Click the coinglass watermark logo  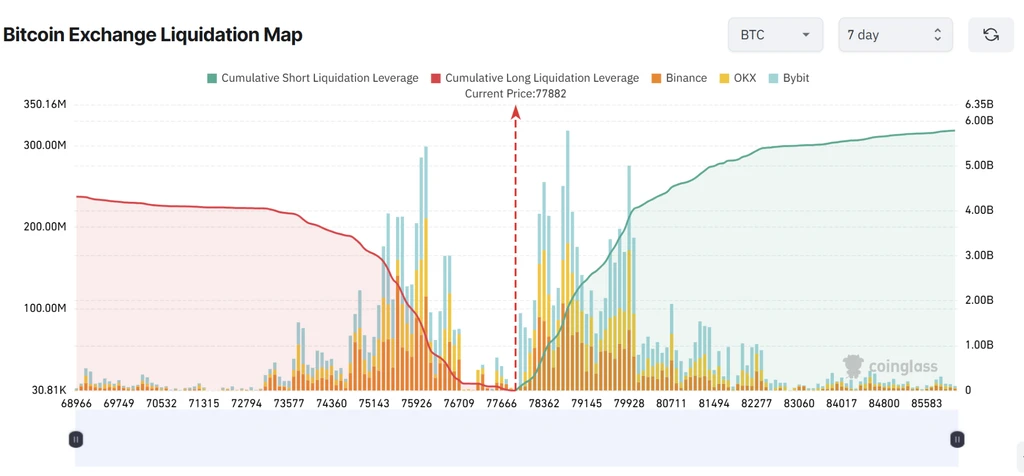(889, 366)
